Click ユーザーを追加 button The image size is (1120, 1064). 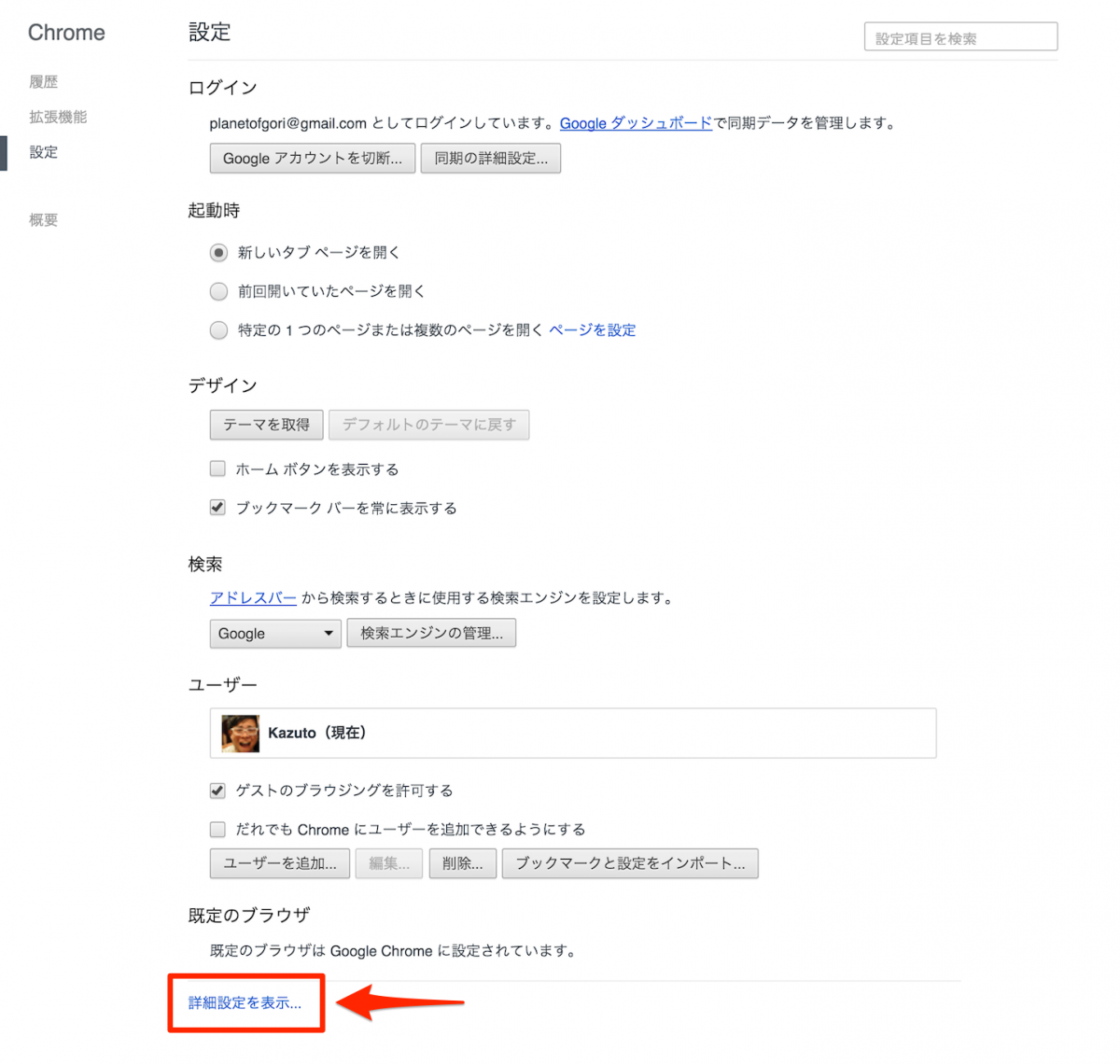coord(279,863)
